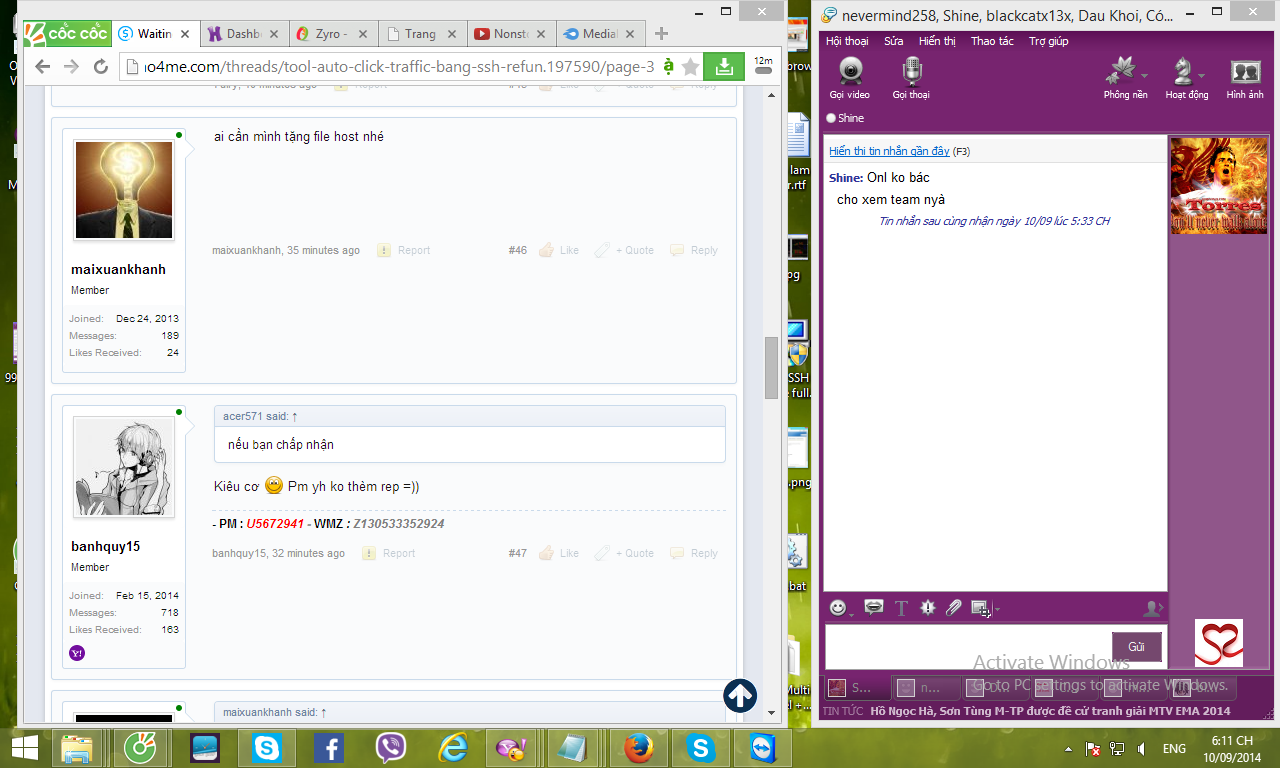Quote post #47 by banhquy15
This screenshot has width=1280, height=768.
pyautogui.click(x=624, y=553)
